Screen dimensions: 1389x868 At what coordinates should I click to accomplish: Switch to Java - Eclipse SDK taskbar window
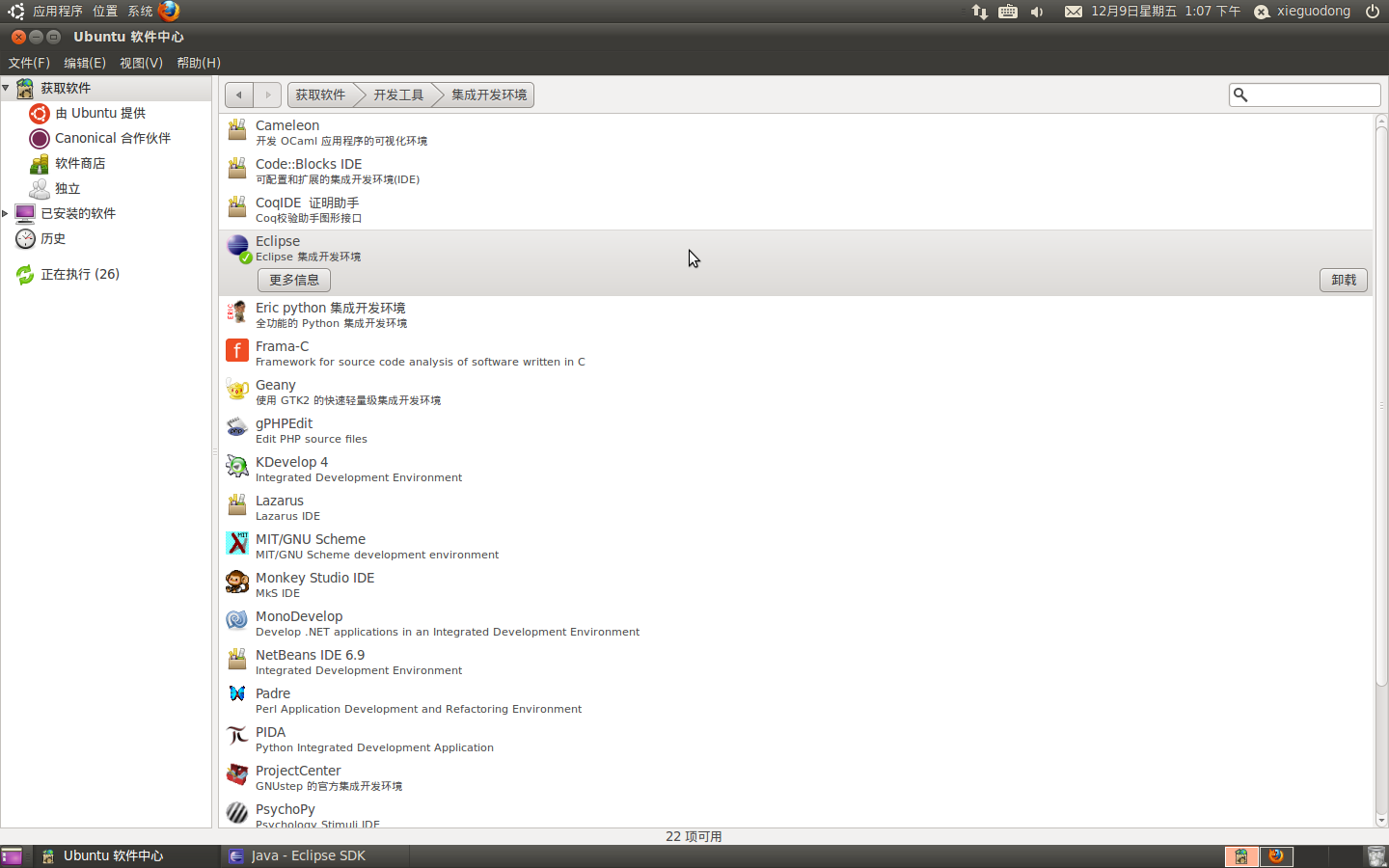pos(315,856)
